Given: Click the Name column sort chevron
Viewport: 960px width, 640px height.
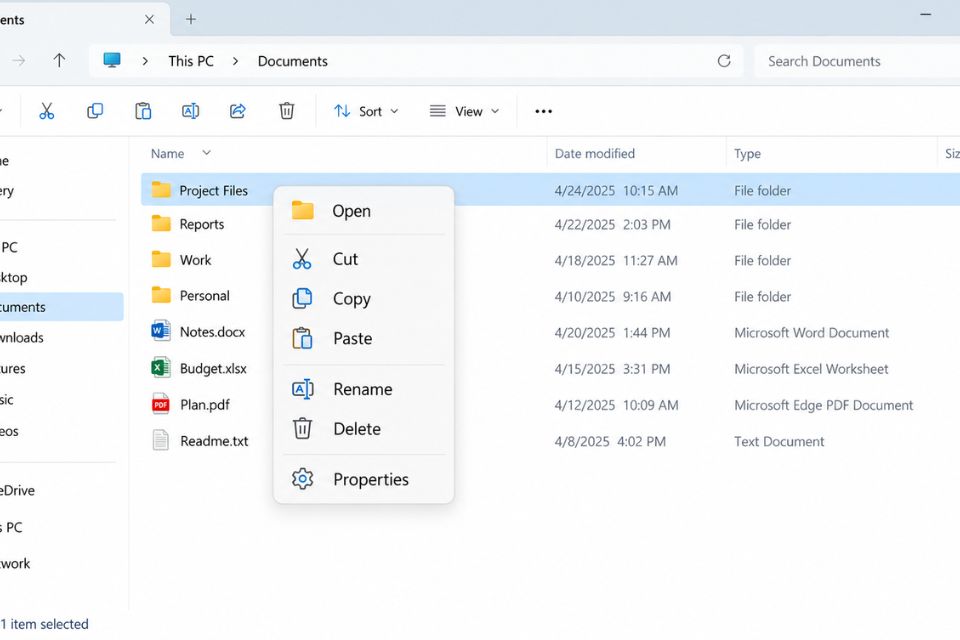Looking at the screenshot, I should pyautogui.click(x=206, y=152).
